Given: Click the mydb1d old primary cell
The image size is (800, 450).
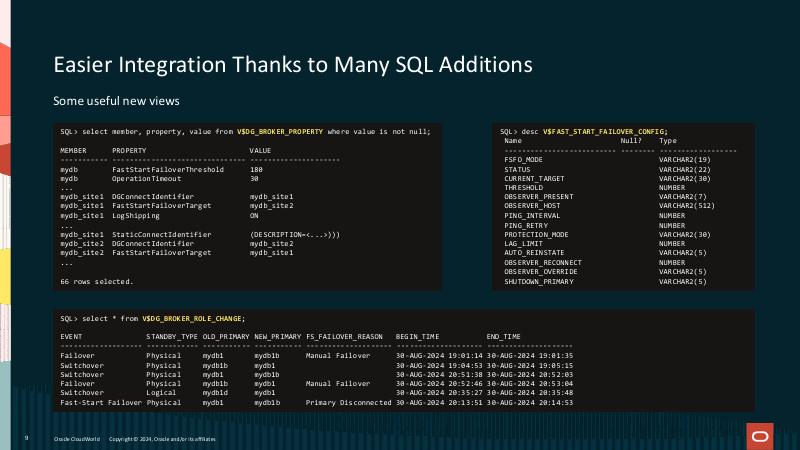Looking at the screenshot, I should [x=215, y=393].
